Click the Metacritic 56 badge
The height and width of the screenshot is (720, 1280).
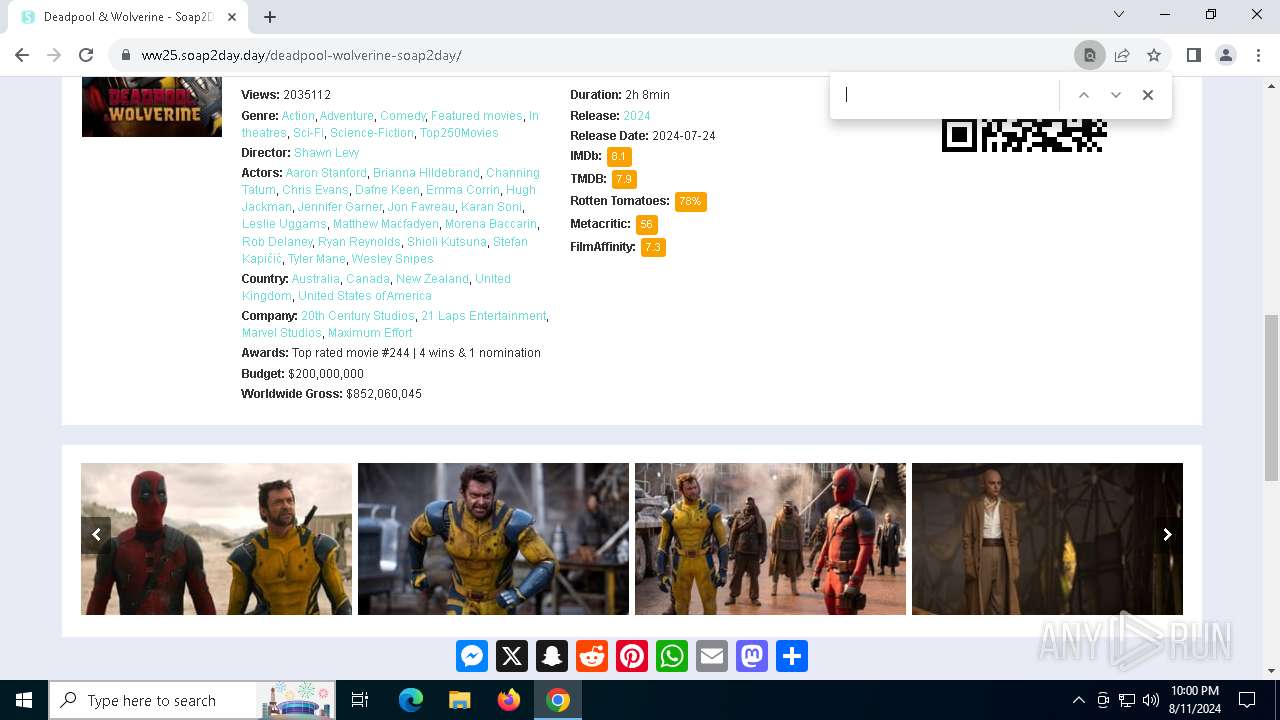point(647,224)
